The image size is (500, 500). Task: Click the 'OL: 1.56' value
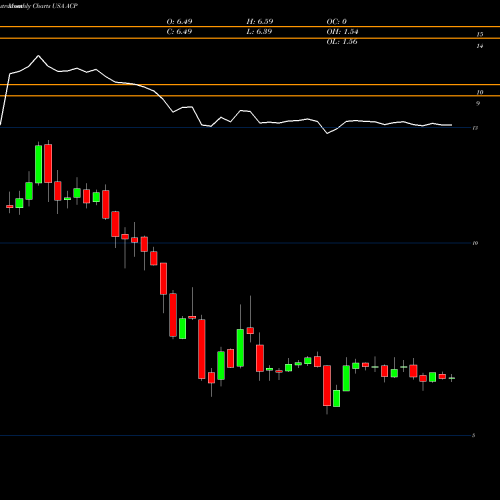(x=342, y=42)
